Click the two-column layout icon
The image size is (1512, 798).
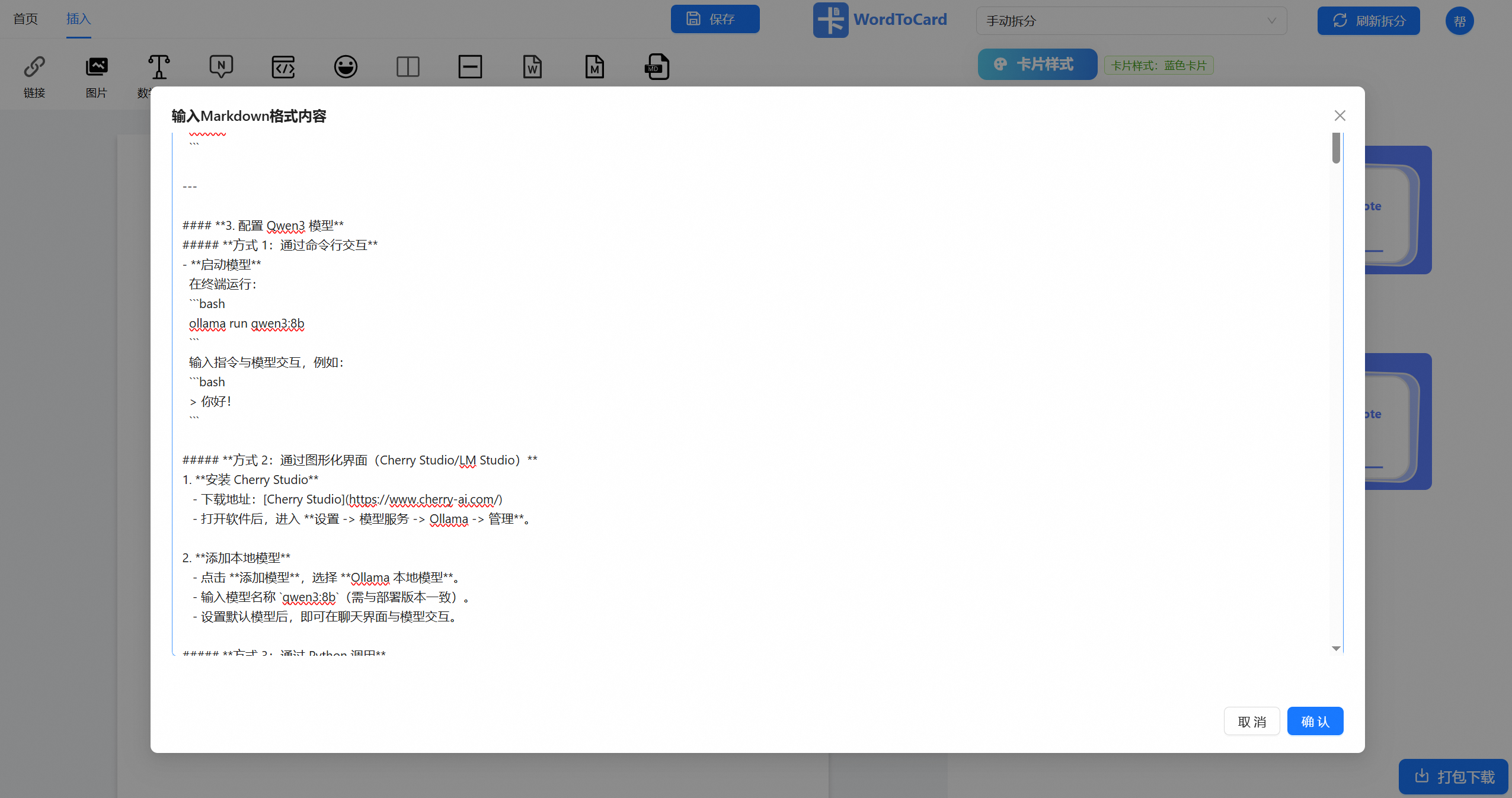[408, 67]
